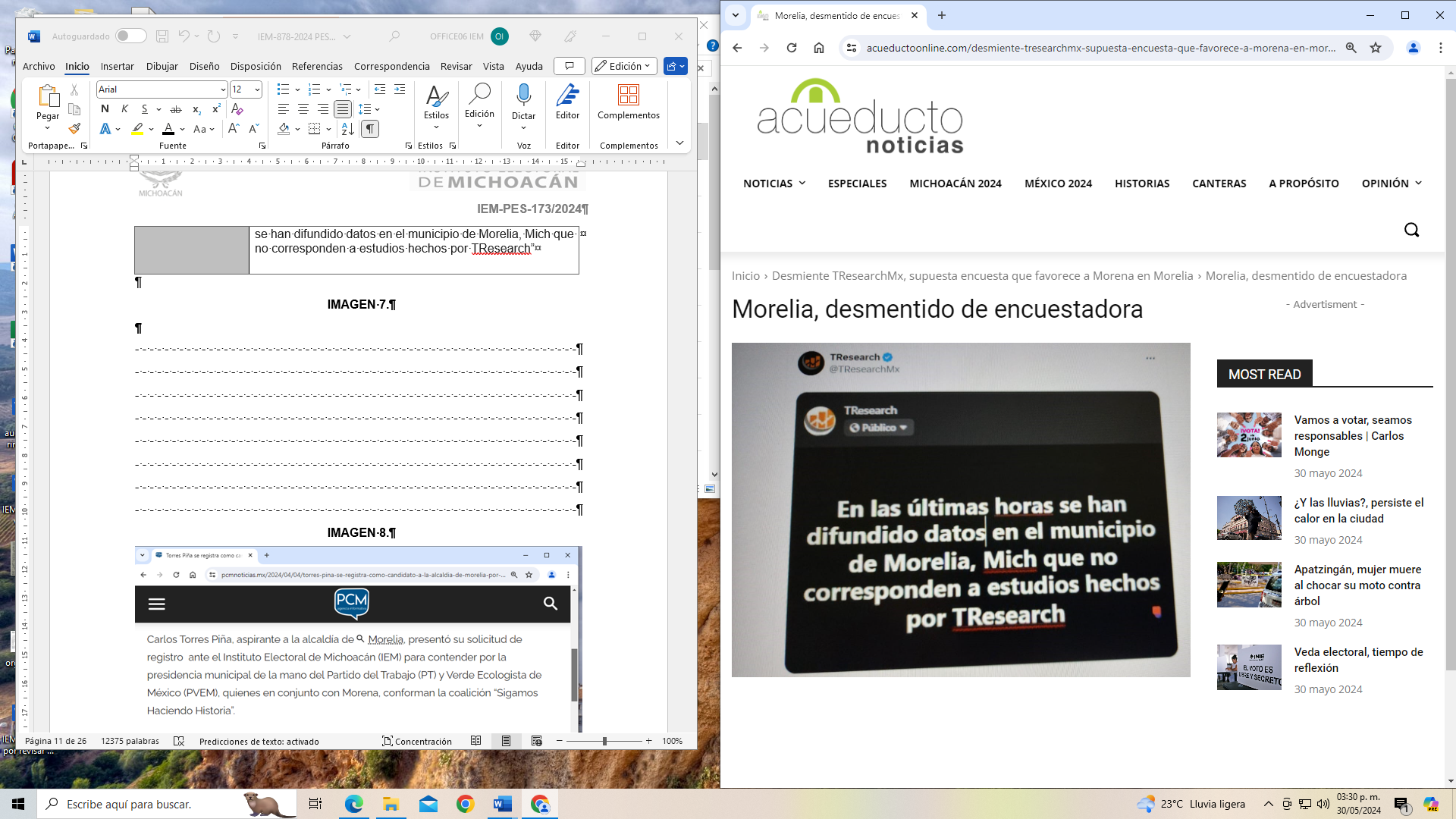This screenshot has height=819, width=1456.
Task: Sort paragraph content alphabetically
Action: click(x=347, y=129)
